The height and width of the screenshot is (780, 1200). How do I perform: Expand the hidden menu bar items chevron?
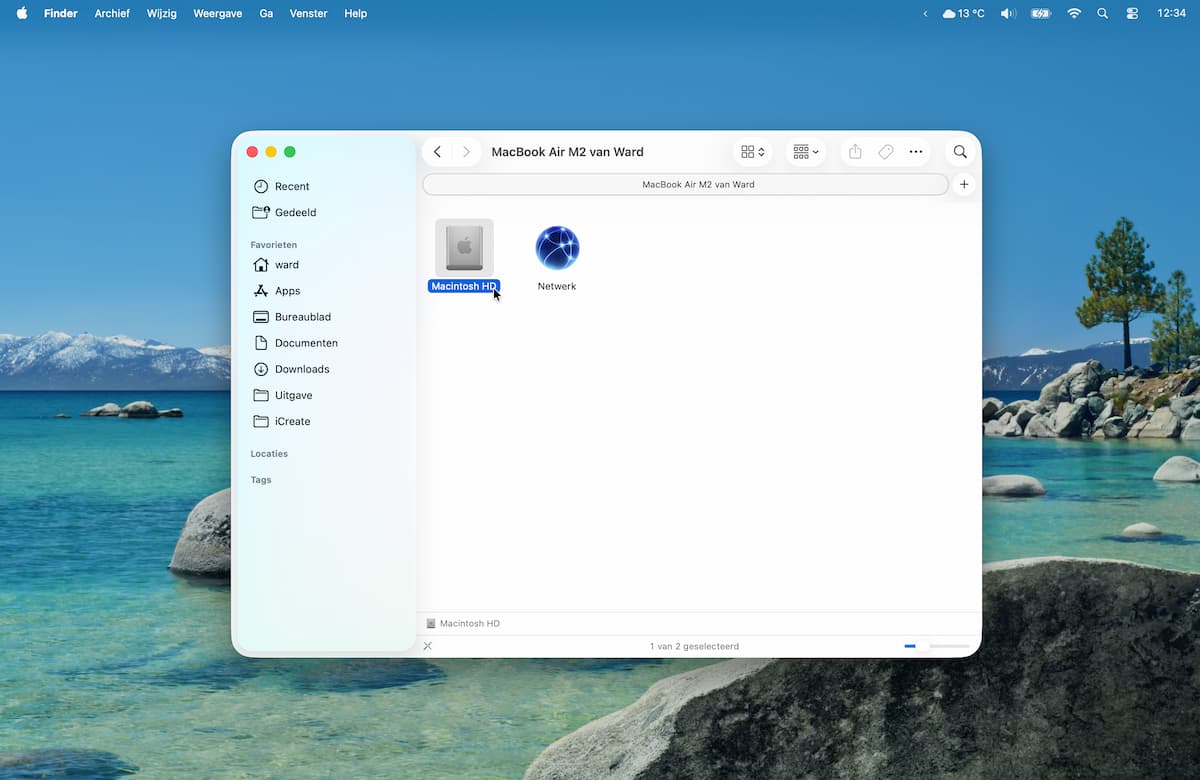point(925,13)
